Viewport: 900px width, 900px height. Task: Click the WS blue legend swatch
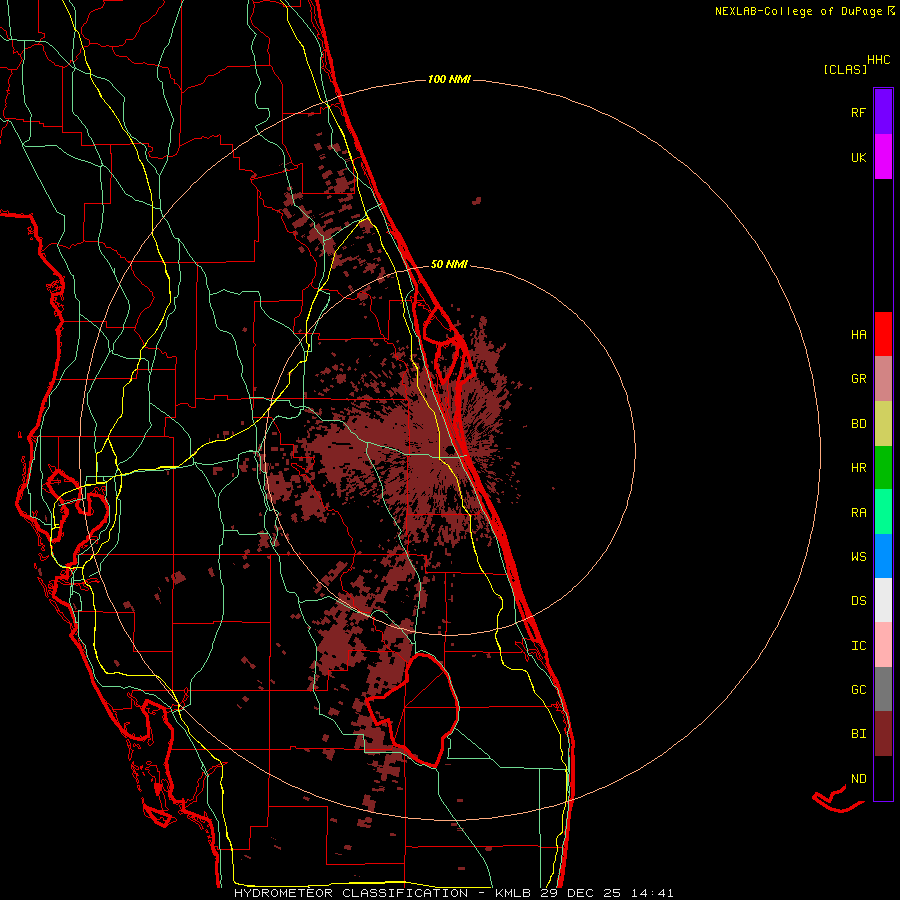click(883, 556)
